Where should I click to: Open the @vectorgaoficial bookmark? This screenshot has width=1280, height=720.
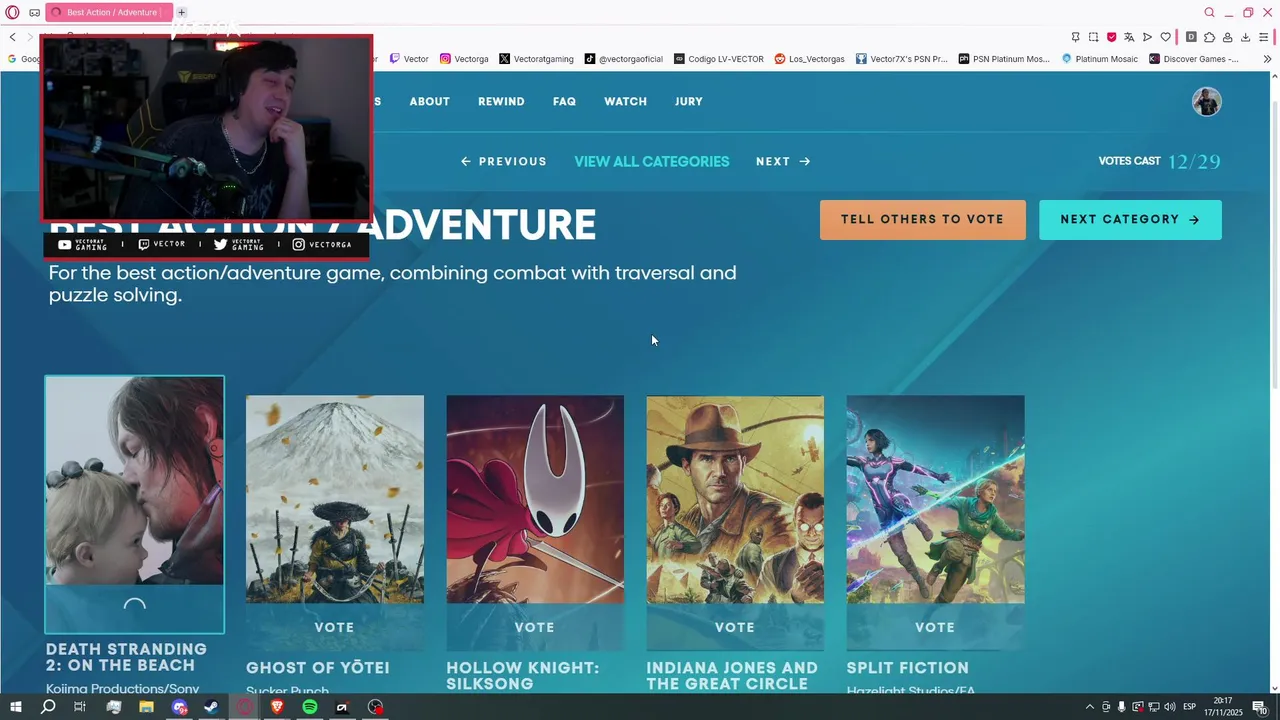tap(624, 59)
